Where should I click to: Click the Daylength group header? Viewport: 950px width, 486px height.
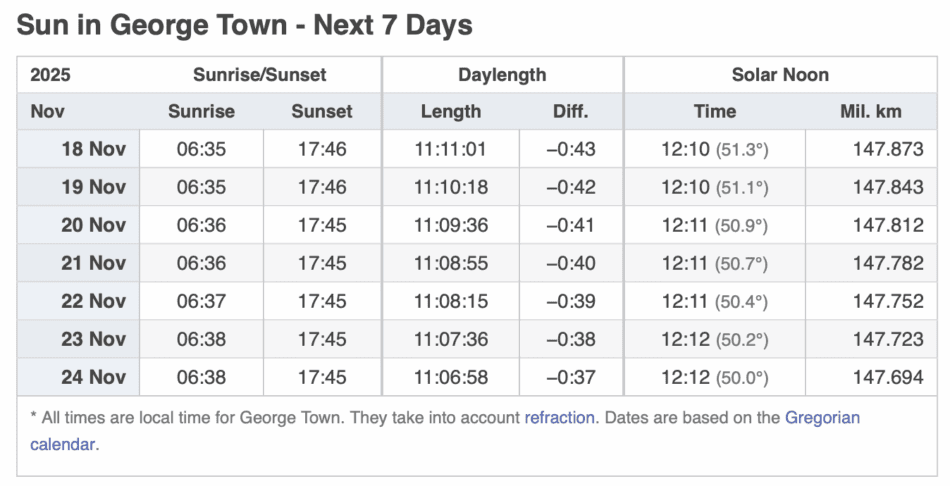[x=502, y=75]
